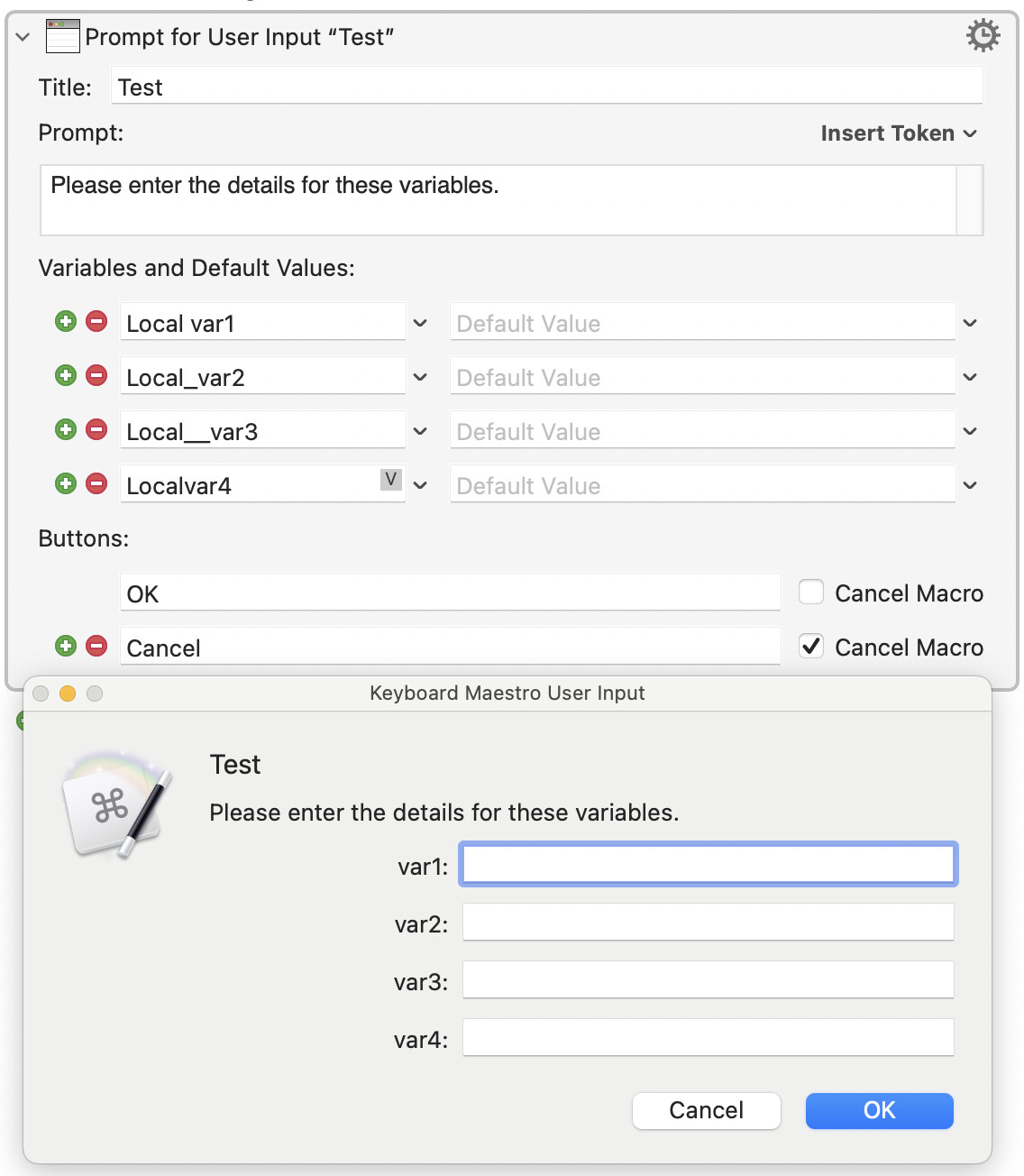Click the prompt text area scrollbar
The width and height of the screenshot is (1024, 1176).
coord(969,200)
